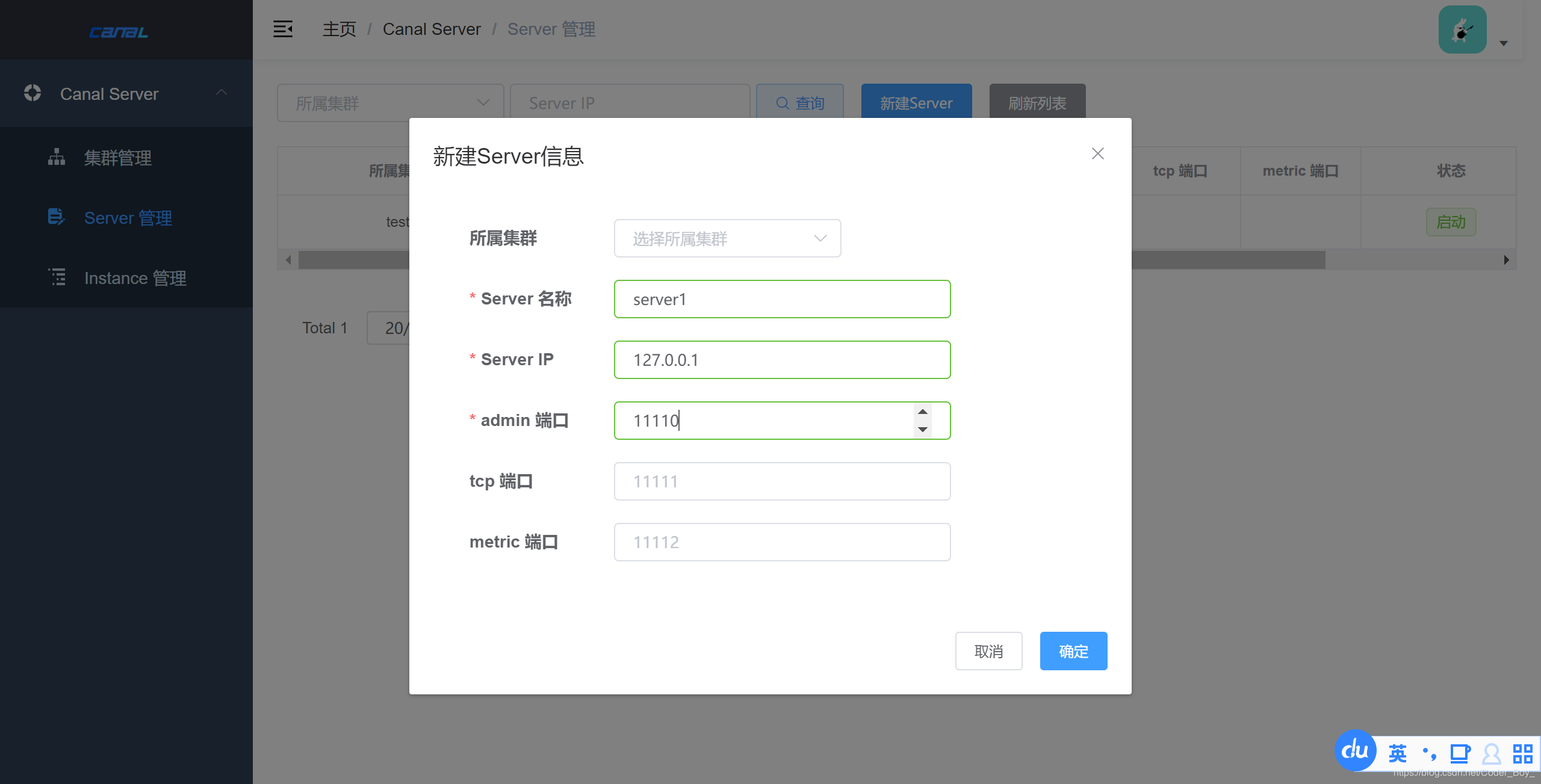
Task: Click the Baidu input method du icon
Action: coord(1355,750)
